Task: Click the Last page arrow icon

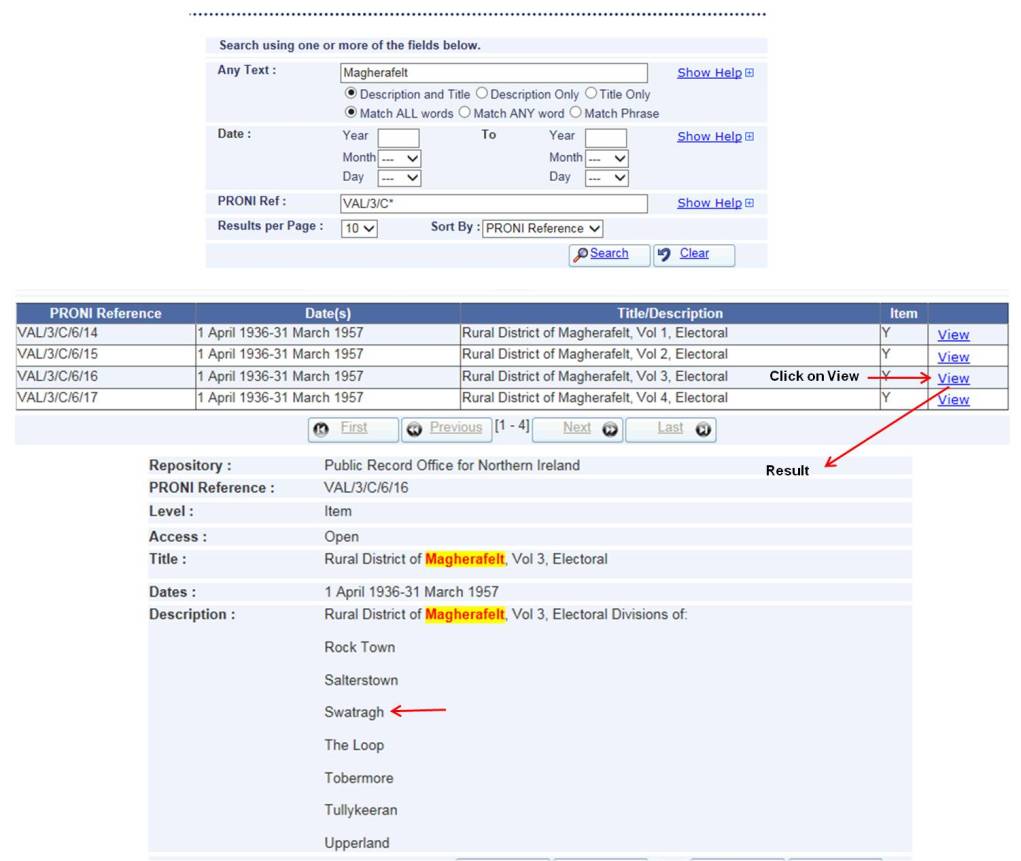Action: click(x=703, y=429)
